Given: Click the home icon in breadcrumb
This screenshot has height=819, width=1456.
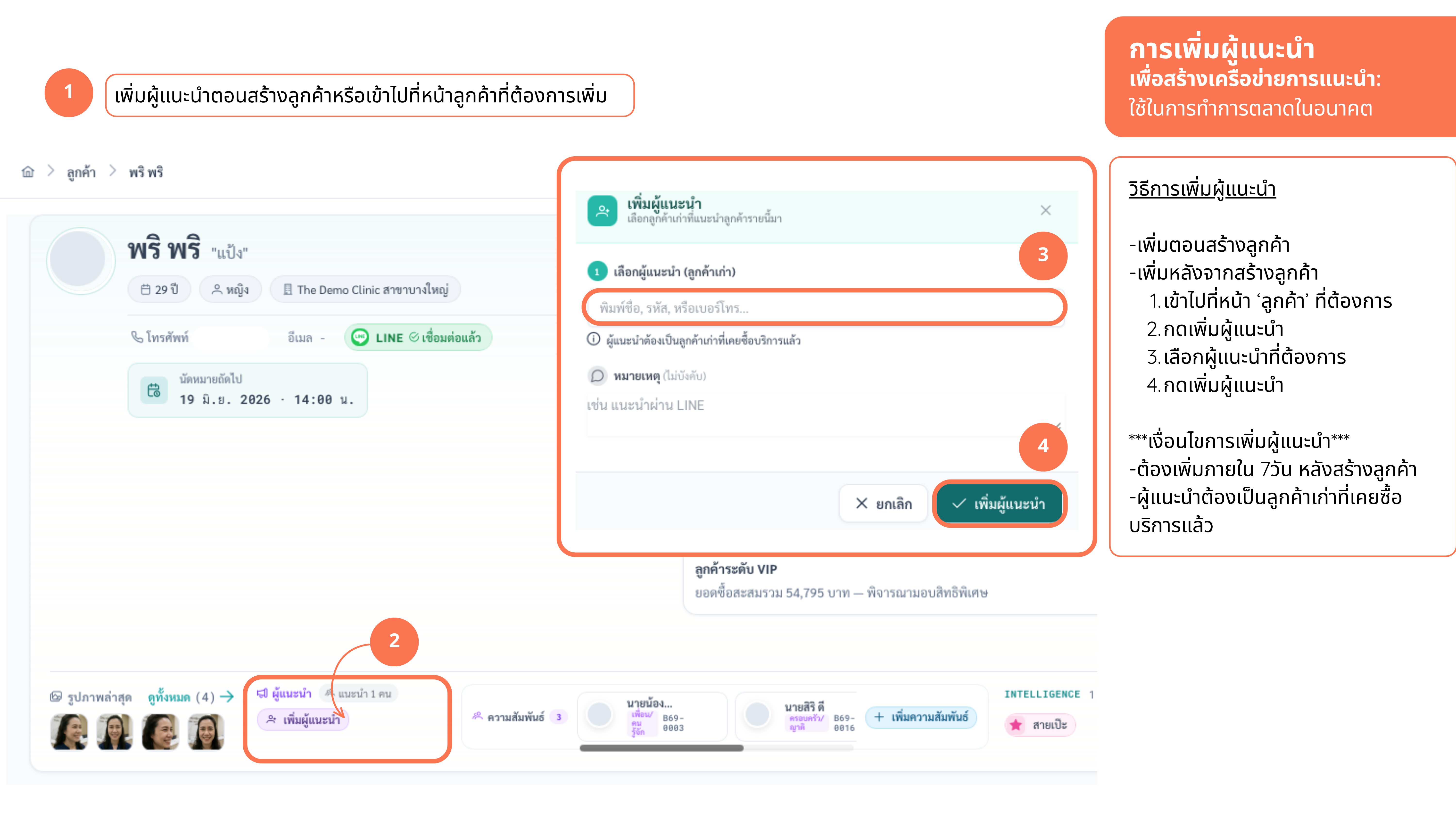Looking at the screenshot, I should coord(28,172).
